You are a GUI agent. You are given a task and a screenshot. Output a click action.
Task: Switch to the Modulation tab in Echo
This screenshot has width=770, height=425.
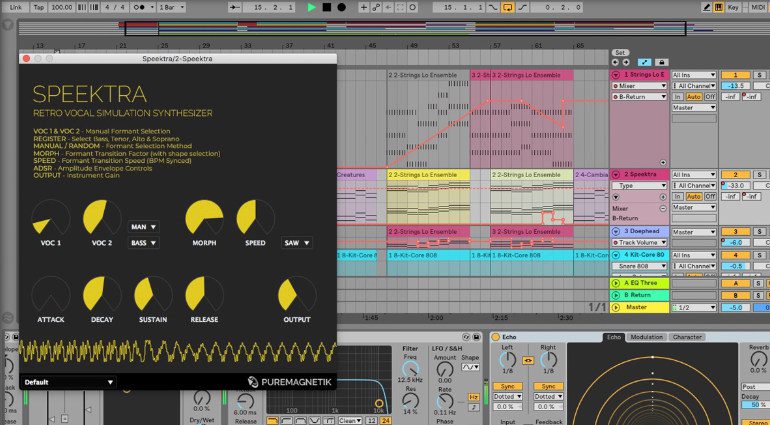645,337
